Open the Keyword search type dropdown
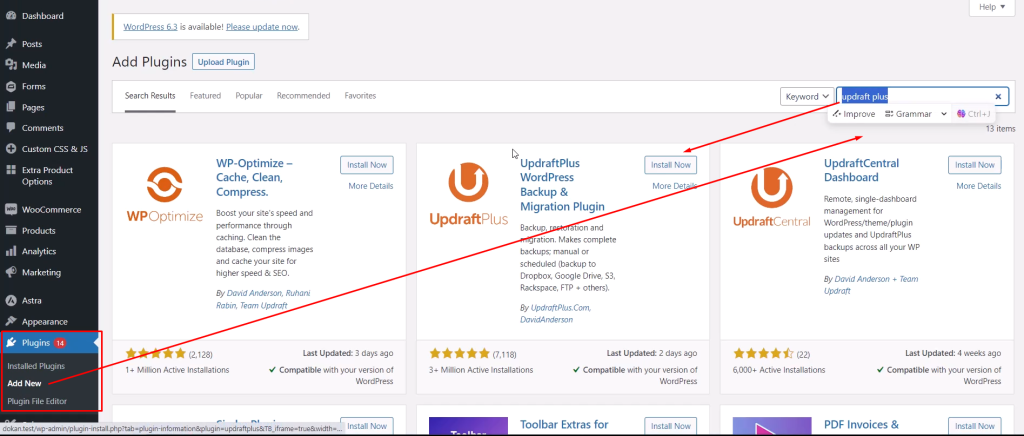The width and height of the screenshot is (1024, 436). pyautogui.click(x=807, y=97)
